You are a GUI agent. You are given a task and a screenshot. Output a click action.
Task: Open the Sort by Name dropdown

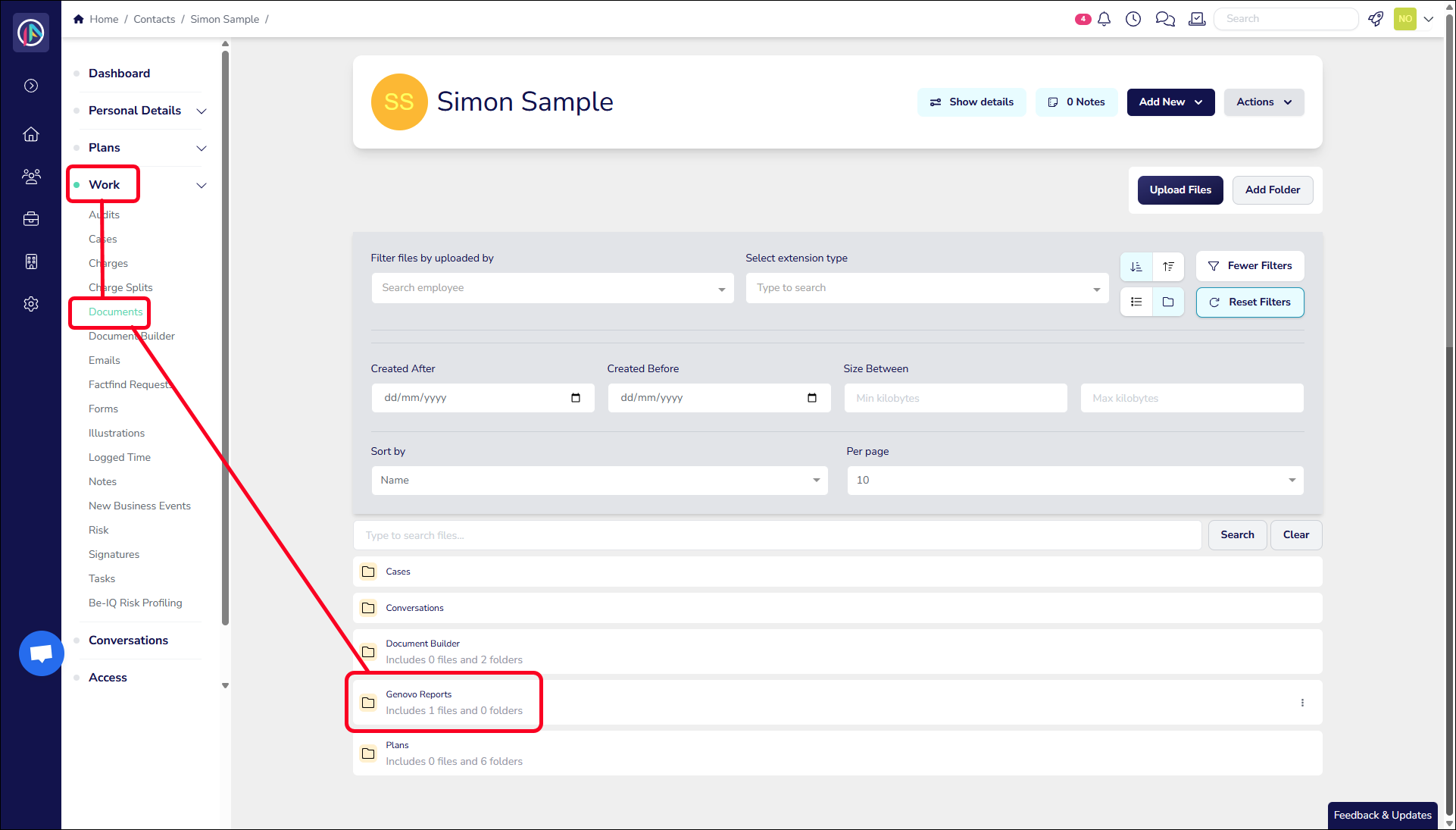click(x=598, y=481)
